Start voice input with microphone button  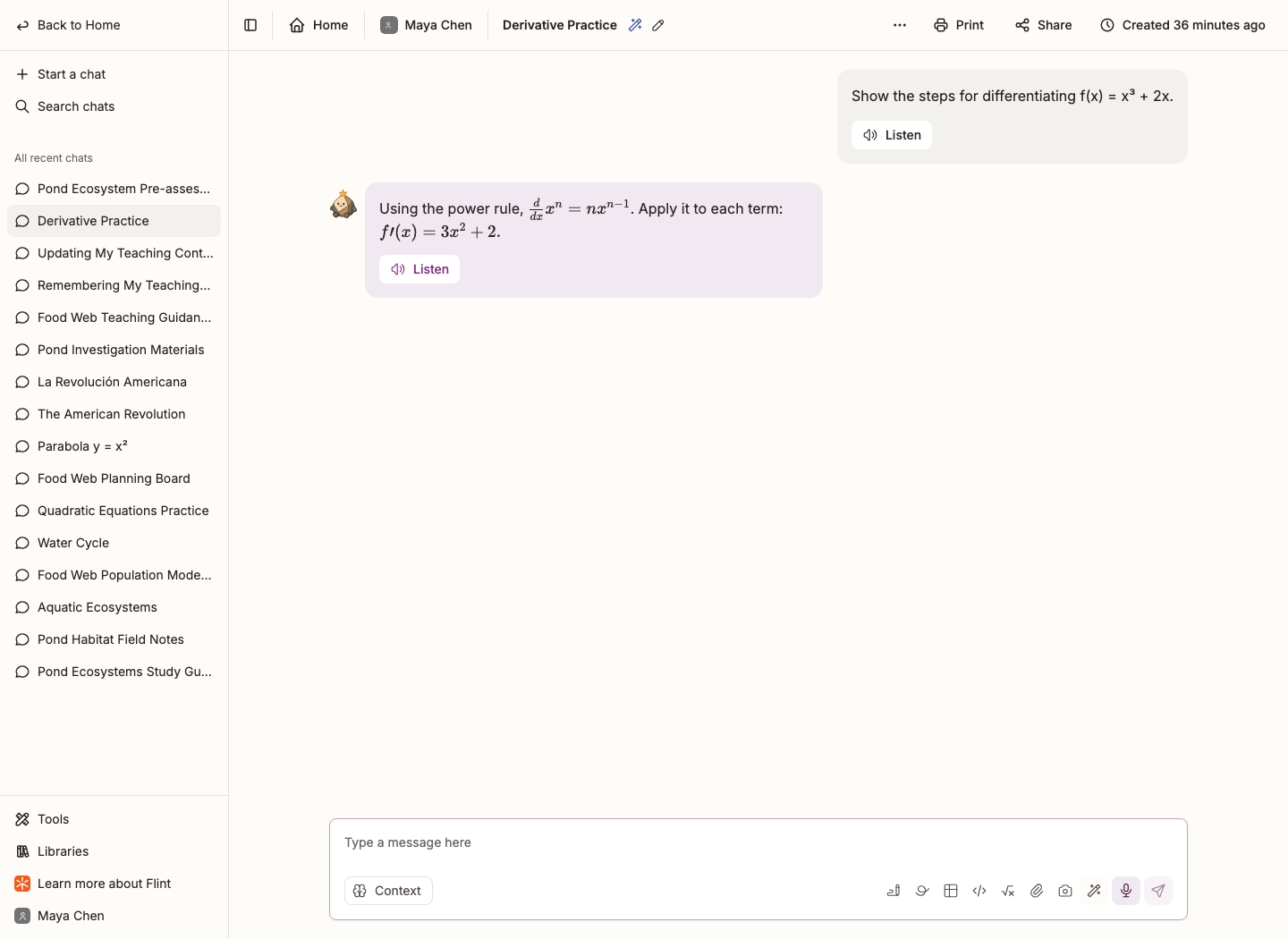tap(1126, 891)
